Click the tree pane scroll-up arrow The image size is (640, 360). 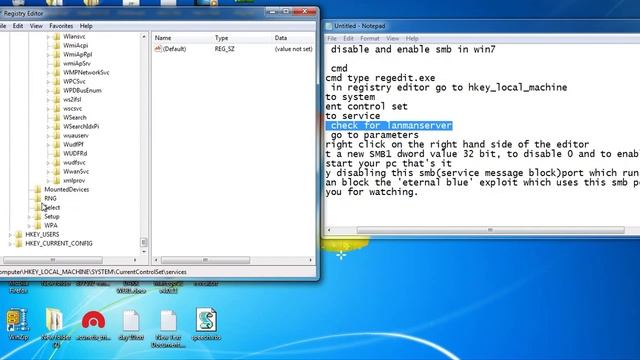point(144,37)
